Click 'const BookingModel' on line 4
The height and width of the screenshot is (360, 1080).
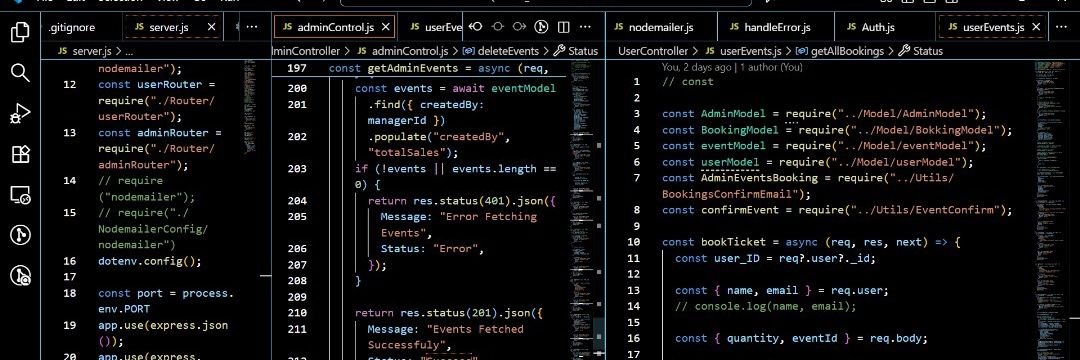(x=720, y=130)
